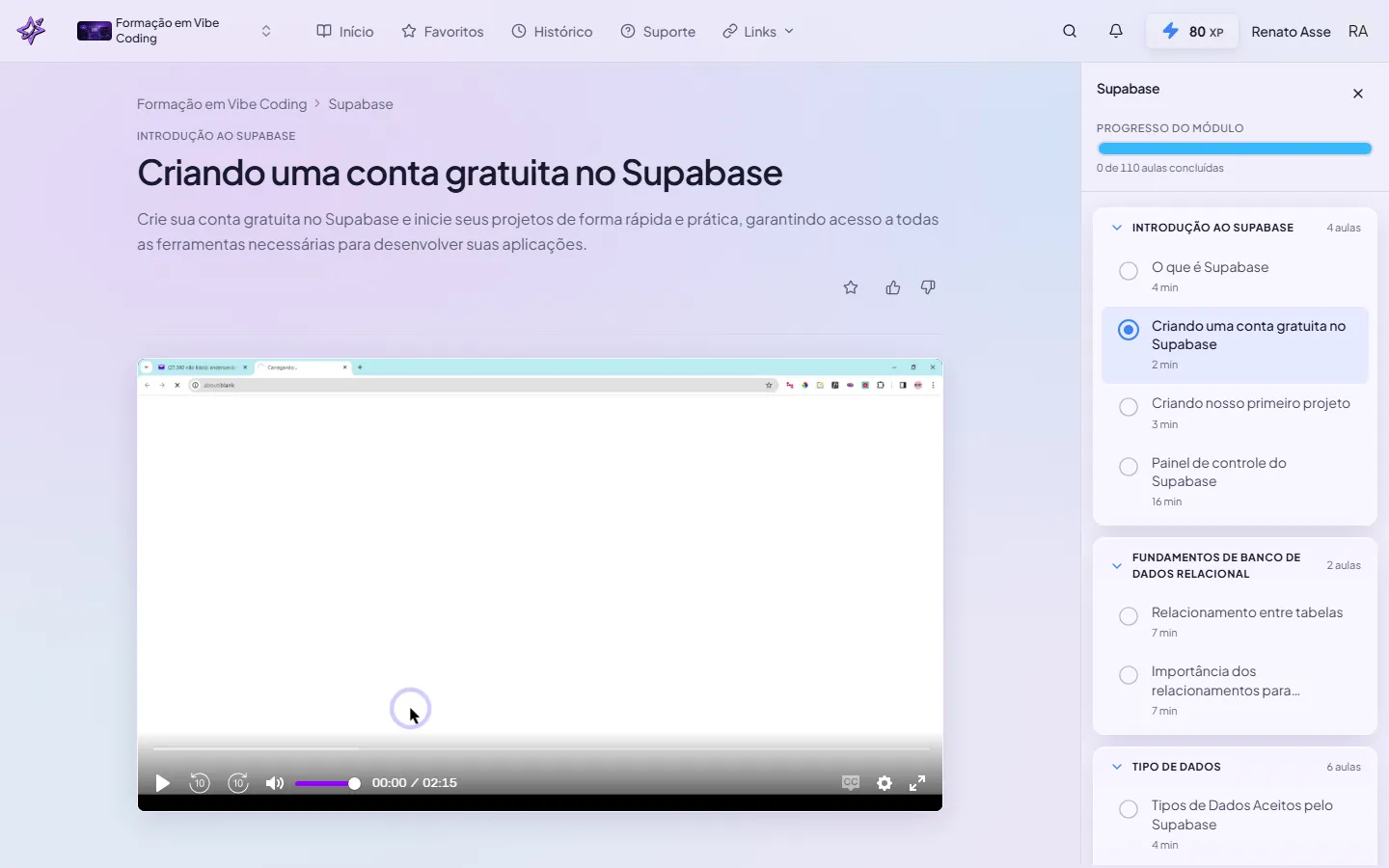Like the lesson with thumbs up
Image resolution: width=1389 pixels, height=868 pixels.
[893, 287]
